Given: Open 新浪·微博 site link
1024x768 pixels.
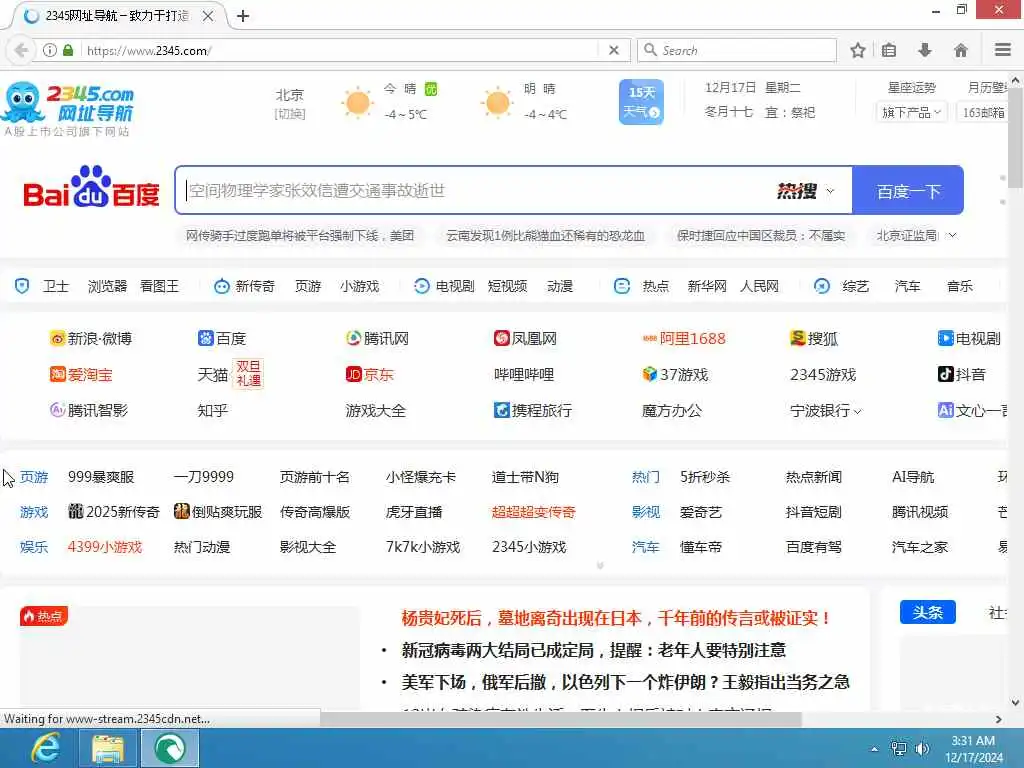Looking at the screenshot, I should click(91, 338).
